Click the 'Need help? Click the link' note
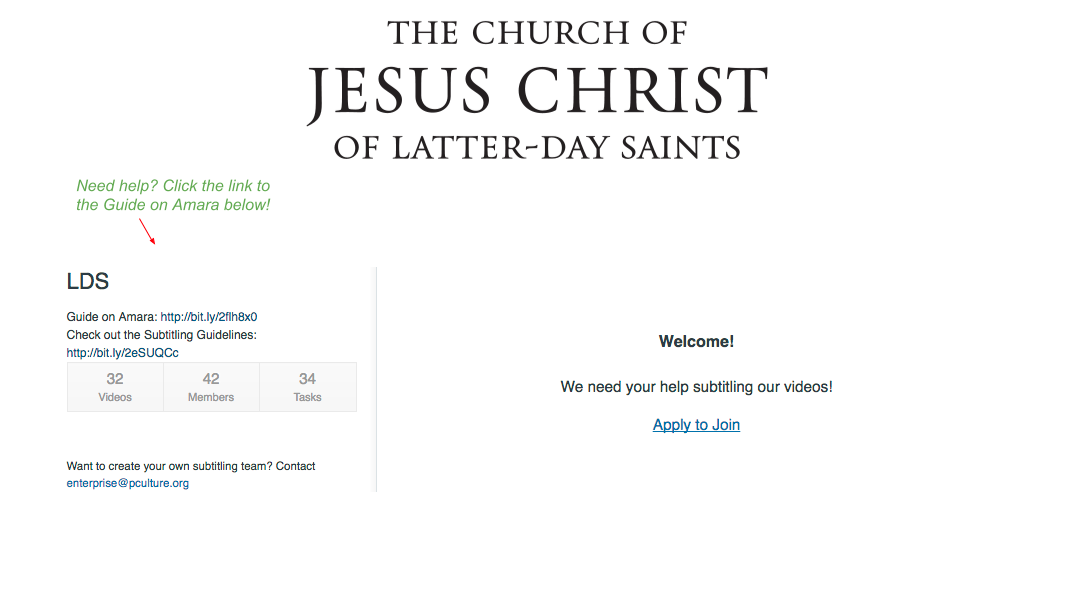Viewport: 1074px width, 595px height. click(173, 195)
